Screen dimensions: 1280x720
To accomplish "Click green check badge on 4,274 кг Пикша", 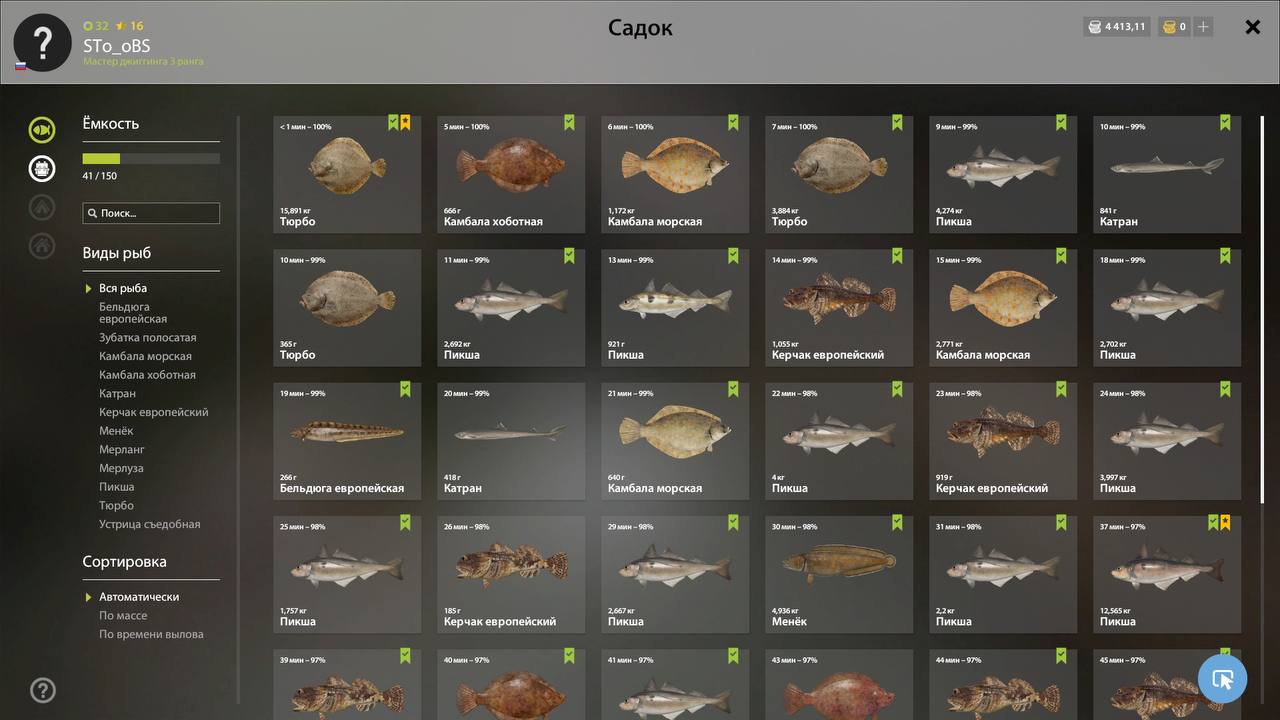I will [x=1061, y=122].
